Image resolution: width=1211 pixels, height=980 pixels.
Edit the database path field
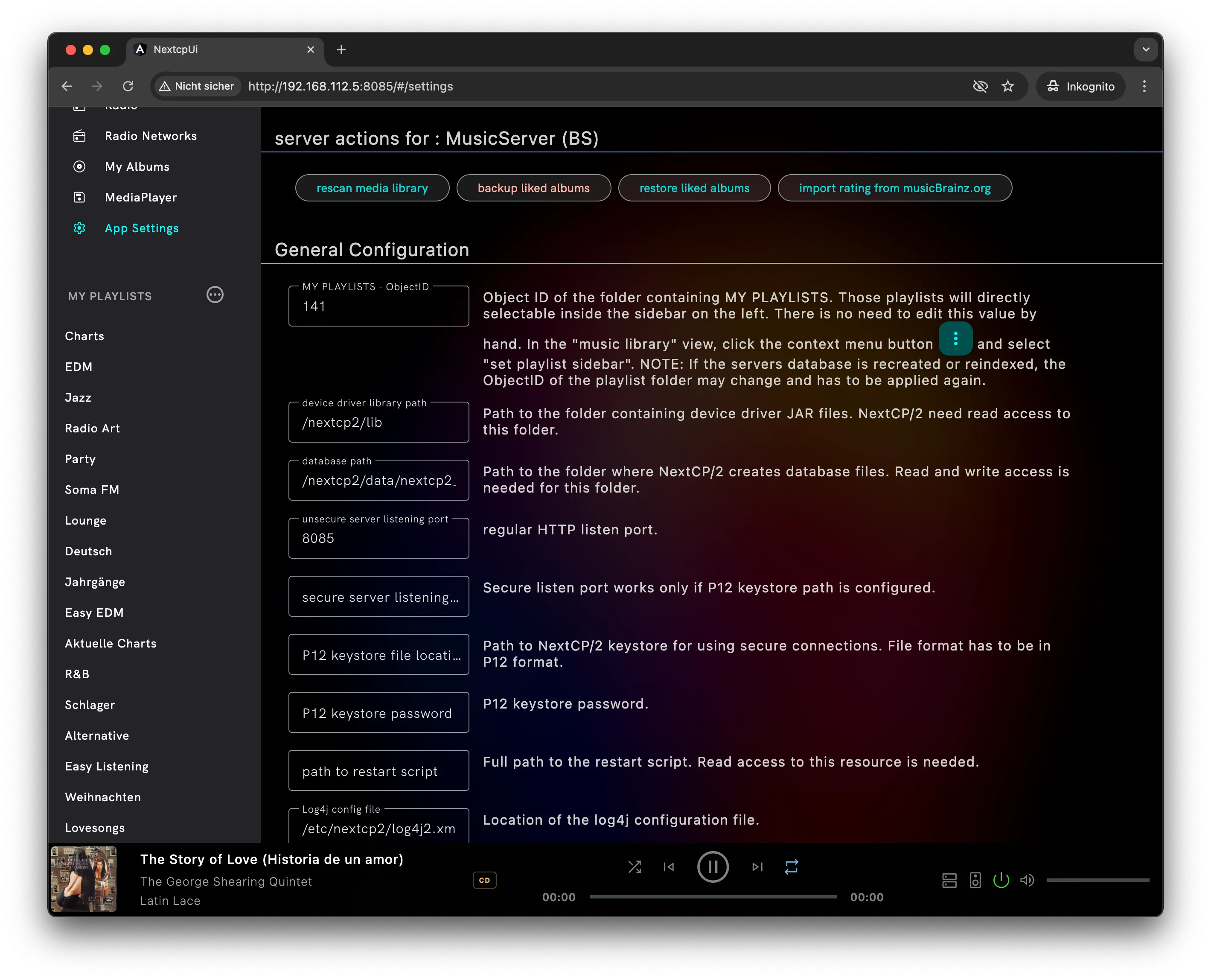coord(378,481)
